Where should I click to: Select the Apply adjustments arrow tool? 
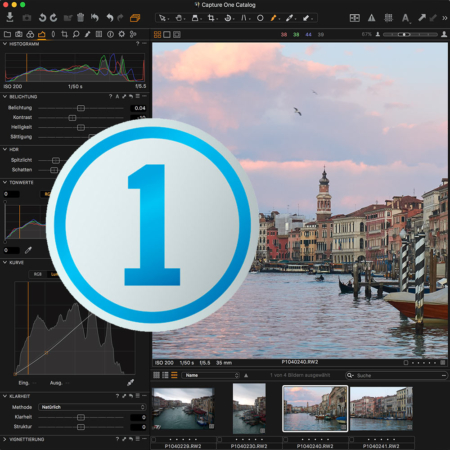pyautogui.click(x=306, y=18)
